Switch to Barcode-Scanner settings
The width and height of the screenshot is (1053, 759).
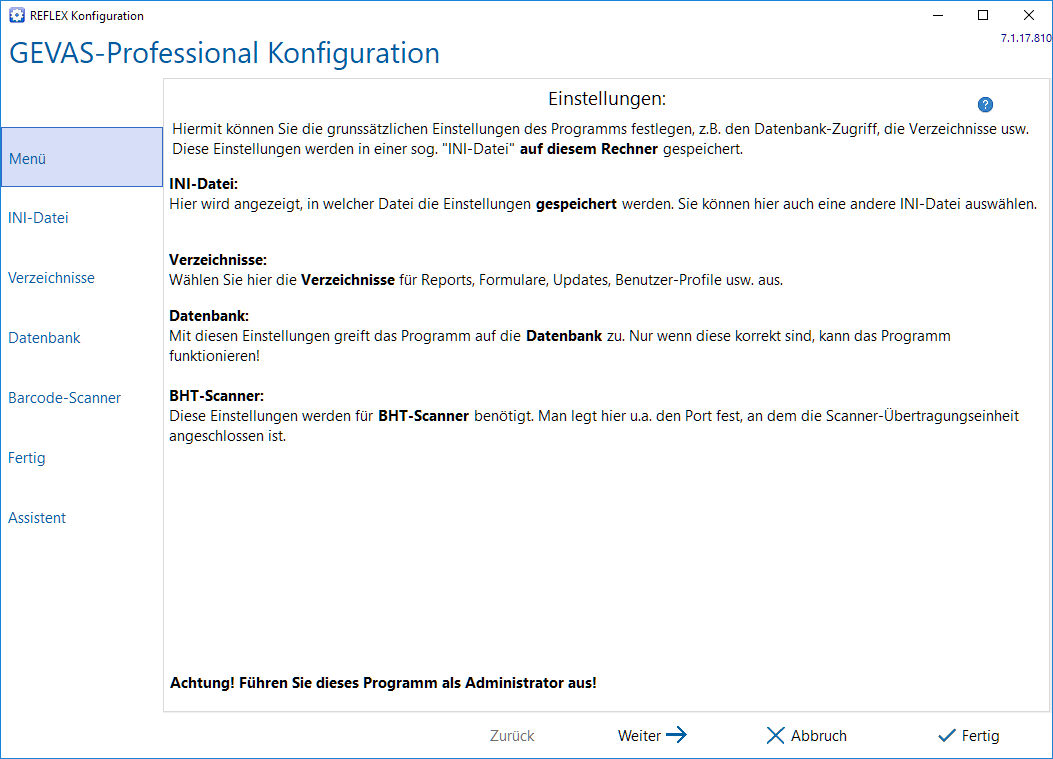pos(64,398)
